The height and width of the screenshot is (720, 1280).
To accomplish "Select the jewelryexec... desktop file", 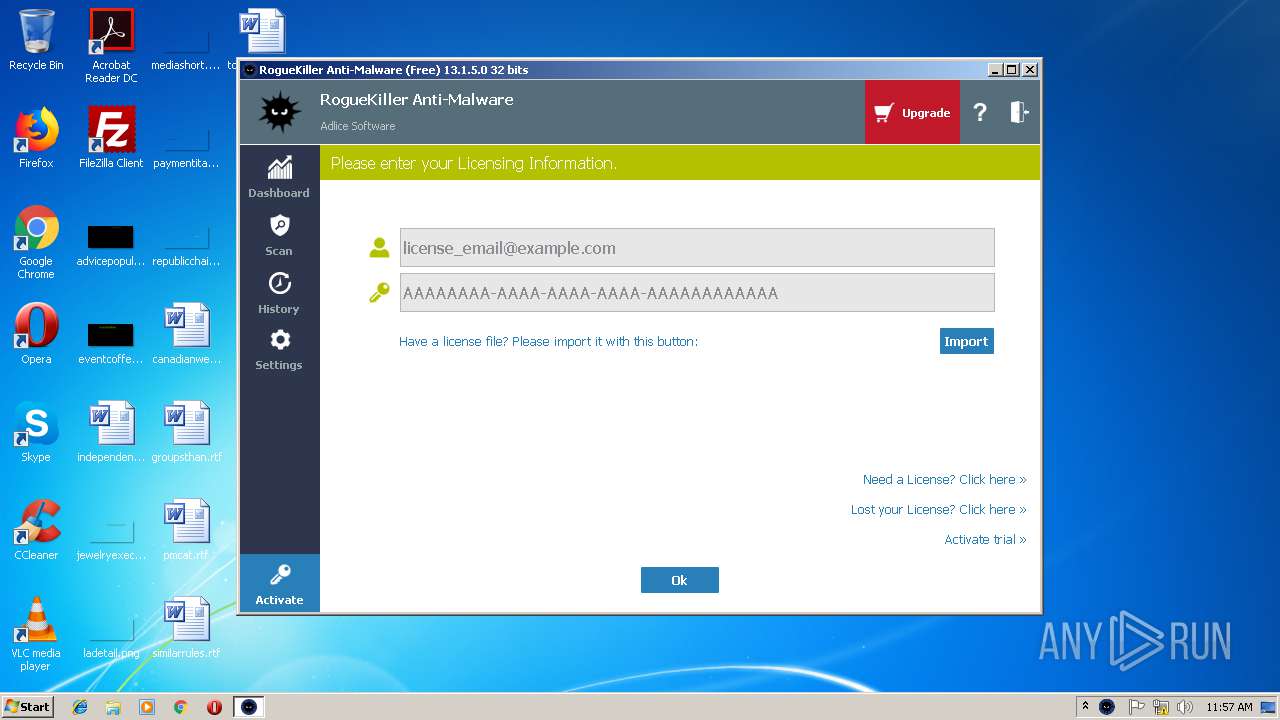I will [x=111, y=539].
